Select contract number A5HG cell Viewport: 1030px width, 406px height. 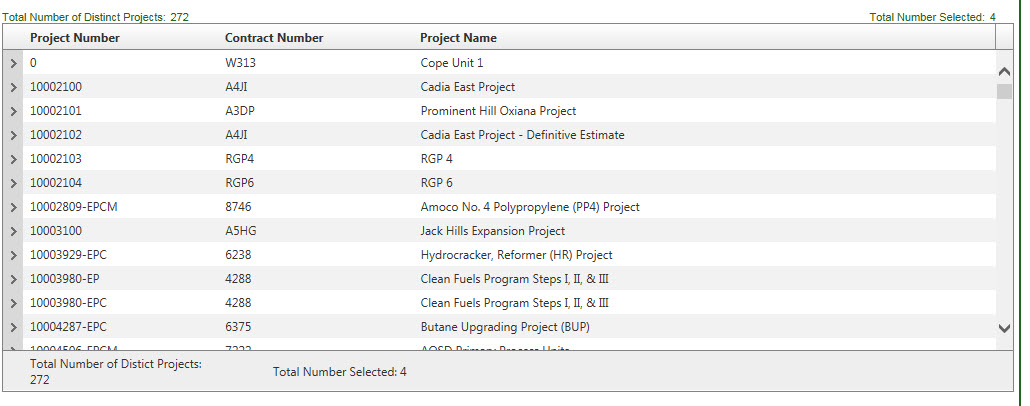[242, 231]
